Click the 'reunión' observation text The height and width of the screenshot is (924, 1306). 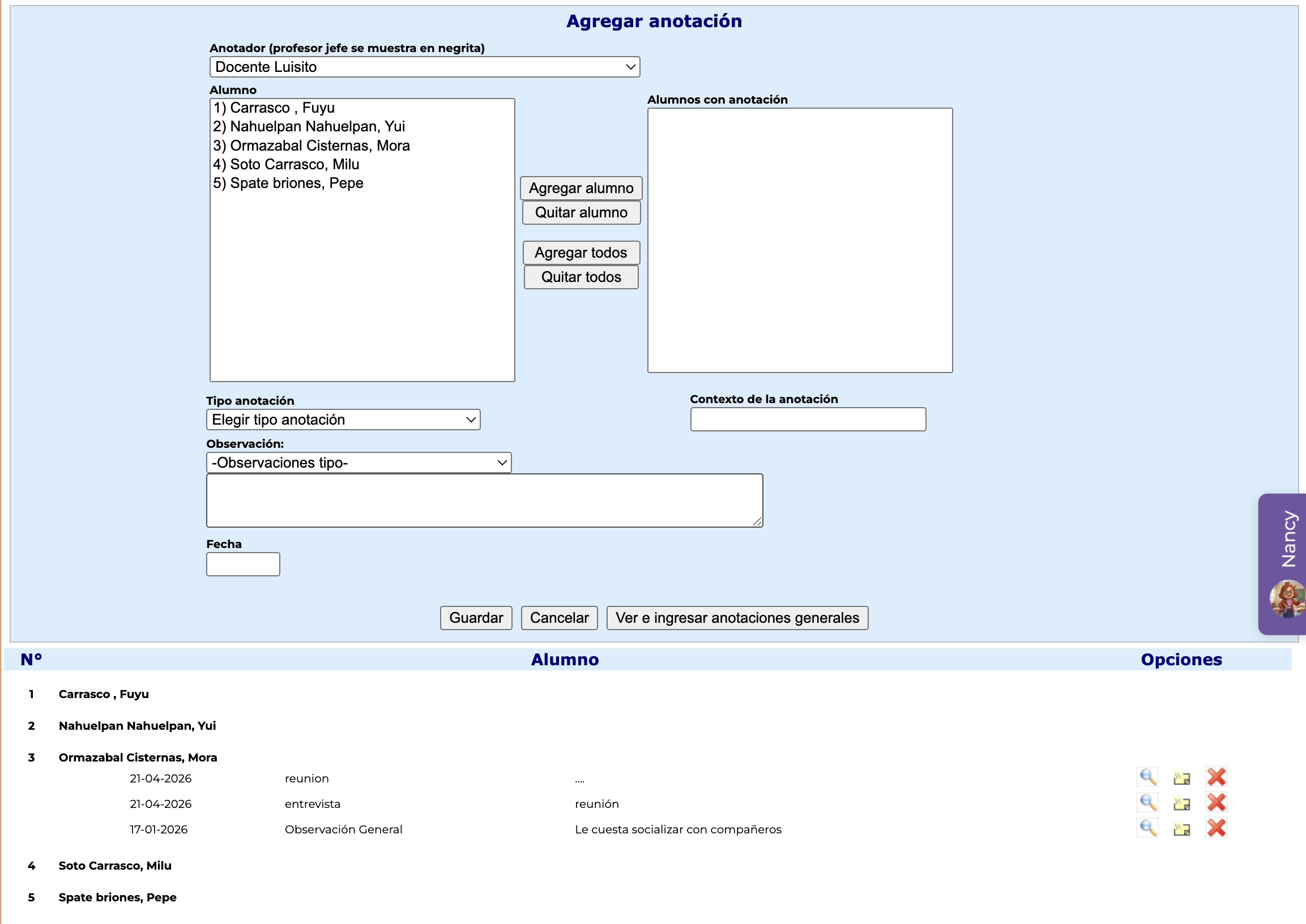(596, 805)
